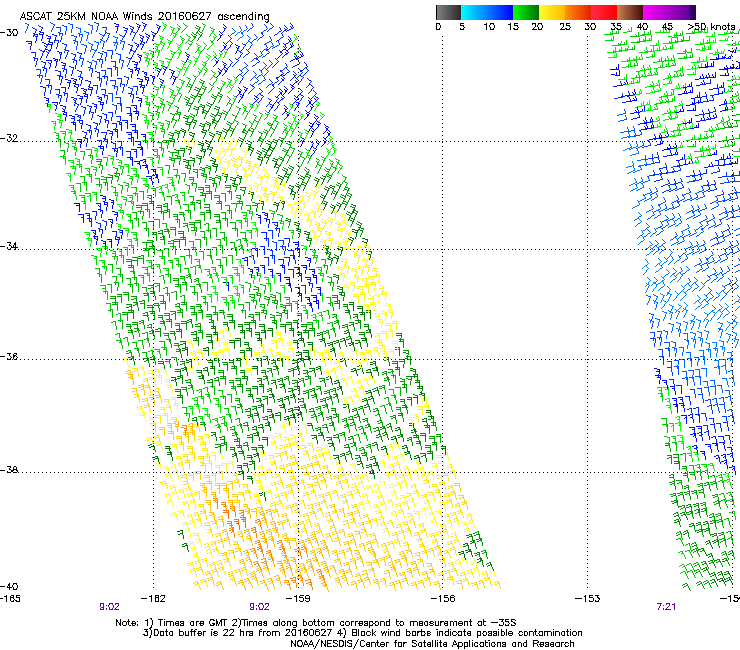Click the brown 35-40 knots legend swatch
The height and width of the screenshot is (650, 740).
pos(630,12)
